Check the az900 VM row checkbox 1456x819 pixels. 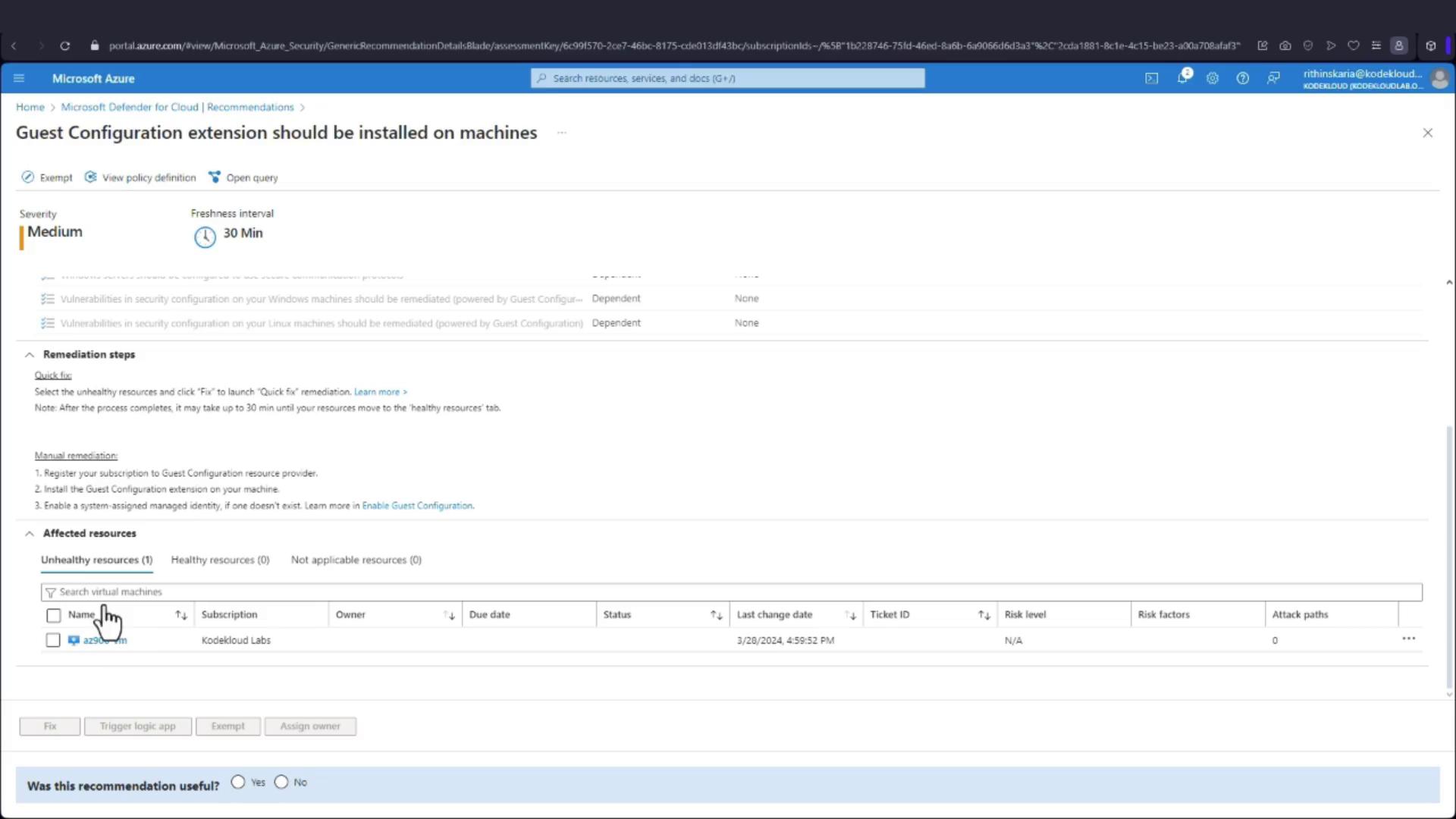(x=53, y=640)
